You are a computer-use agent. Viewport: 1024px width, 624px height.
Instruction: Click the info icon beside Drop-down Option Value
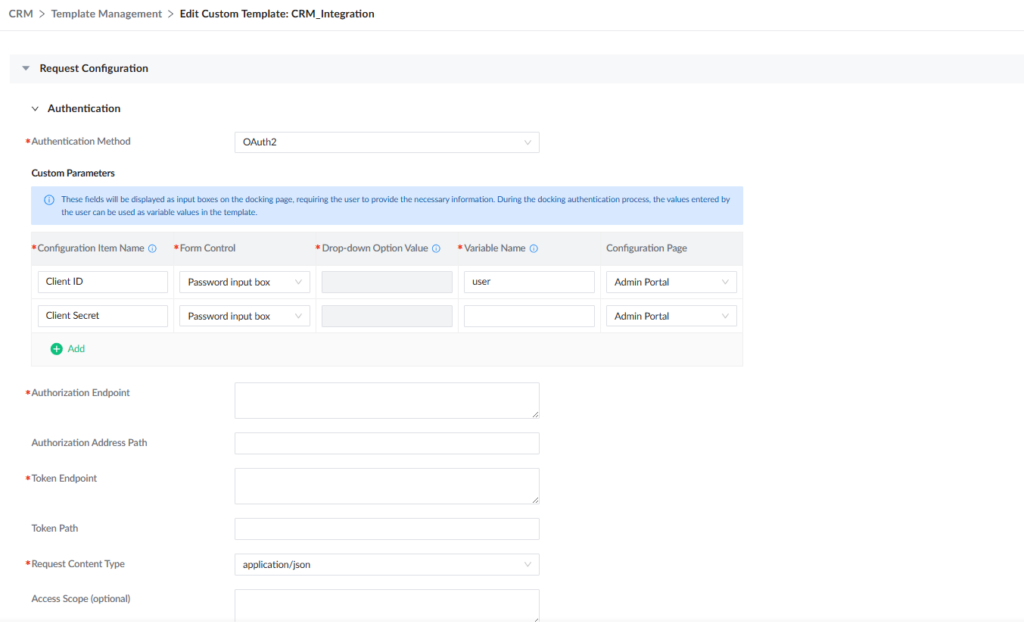tap(436, 249)
